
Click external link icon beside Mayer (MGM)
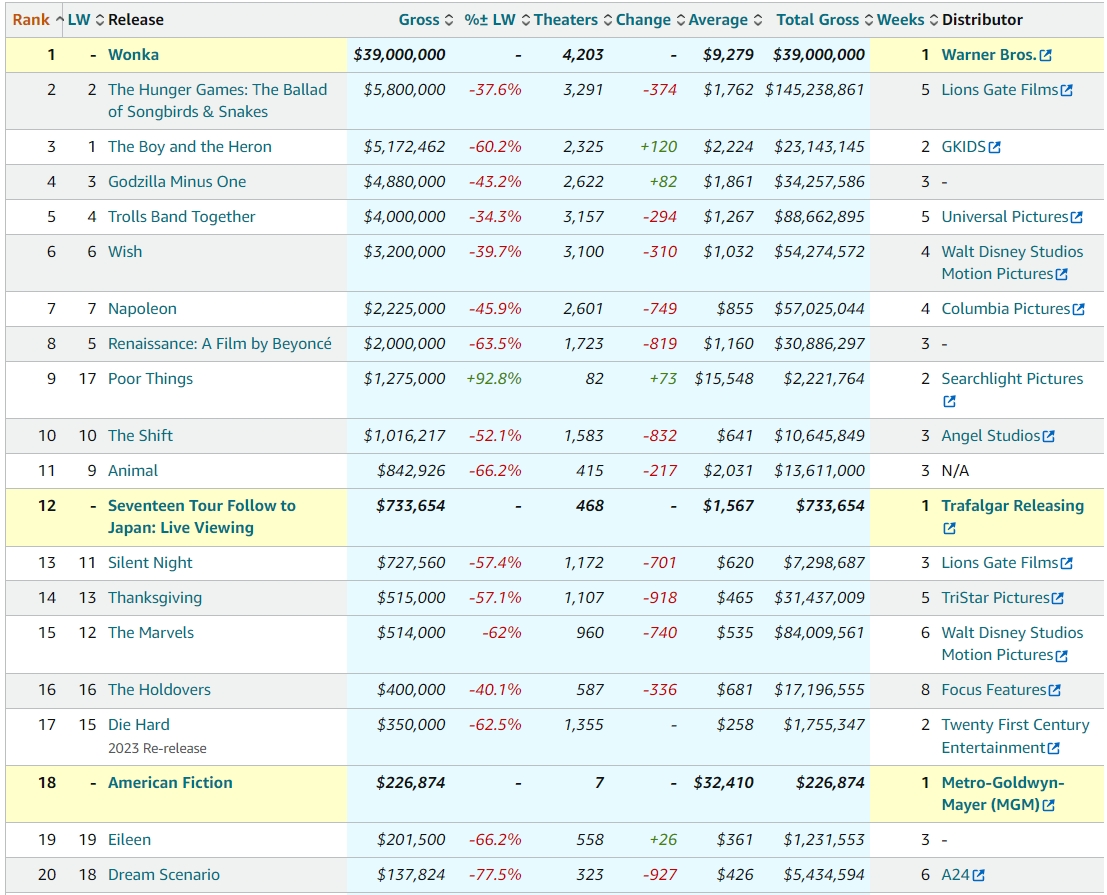[1048, 805]
